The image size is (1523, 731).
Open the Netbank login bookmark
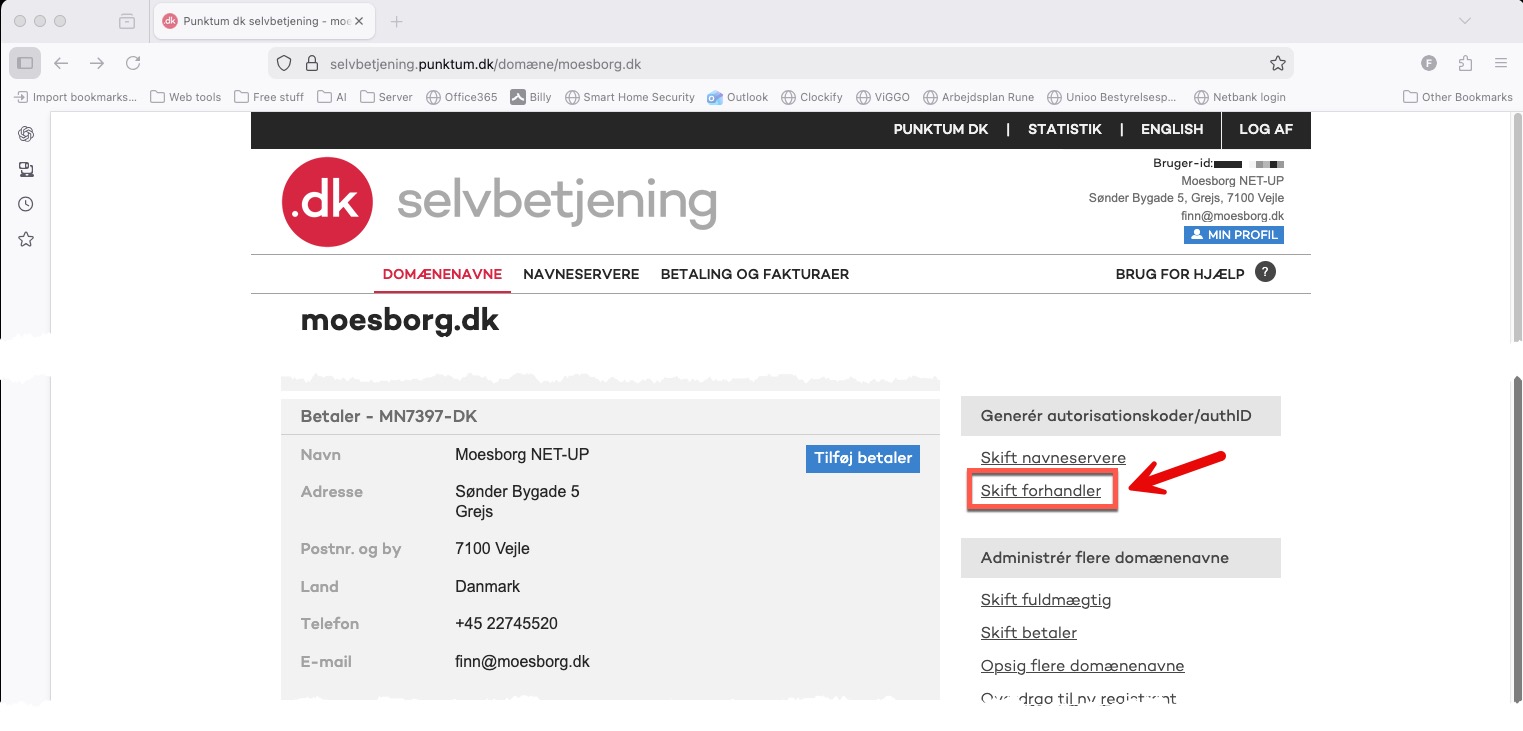(1239, 97)
